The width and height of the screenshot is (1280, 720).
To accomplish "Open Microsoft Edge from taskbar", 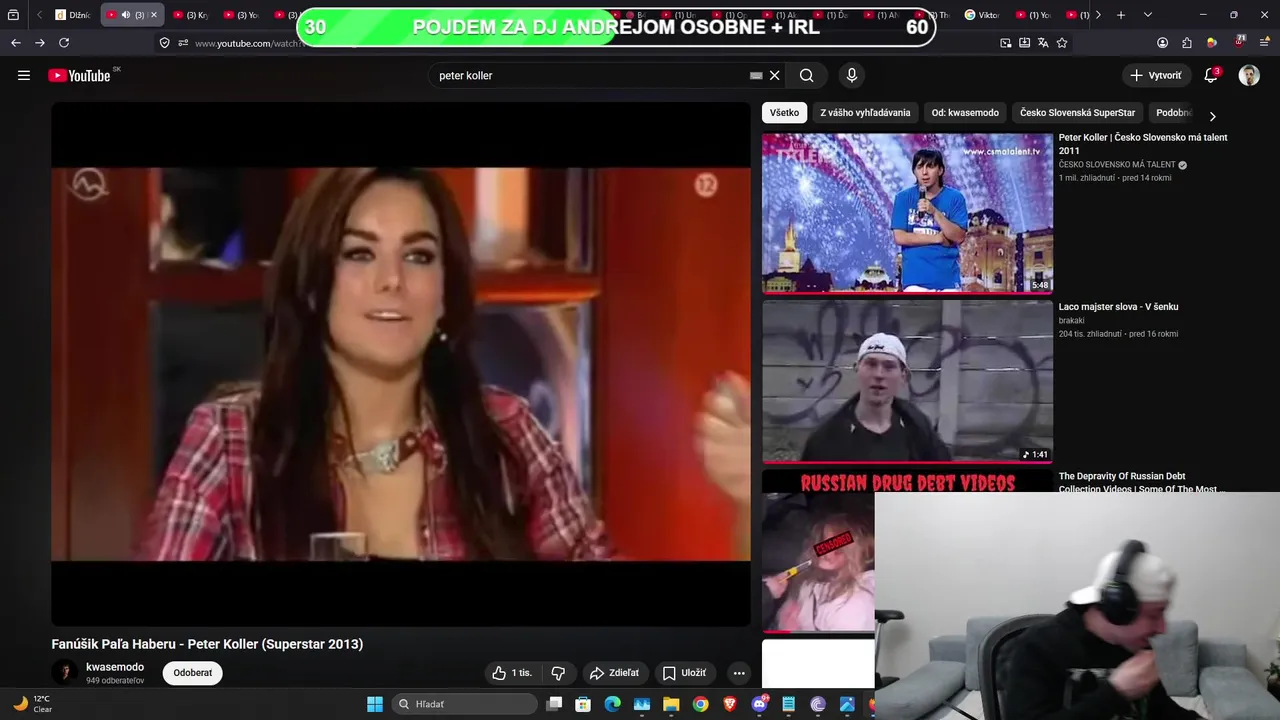I will pos(612,704).
